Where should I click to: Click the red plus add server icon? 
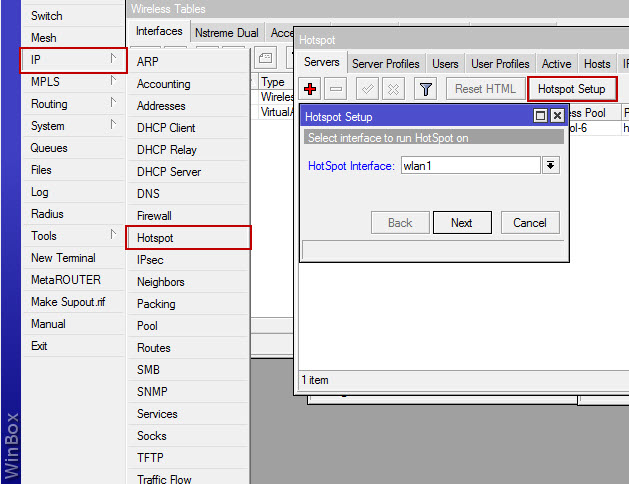pyautogui.click(x=310, y=89)
